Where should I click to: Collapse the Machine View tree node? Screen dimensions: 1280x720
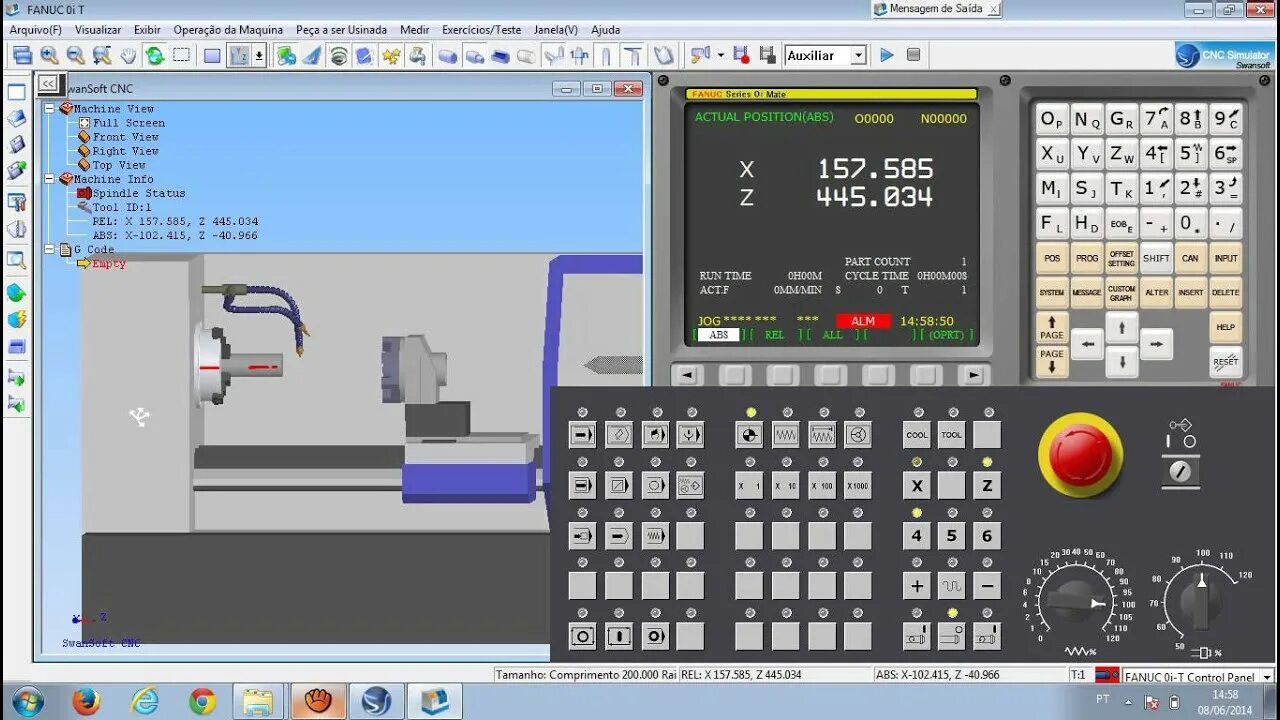click(x=49, y=108)
